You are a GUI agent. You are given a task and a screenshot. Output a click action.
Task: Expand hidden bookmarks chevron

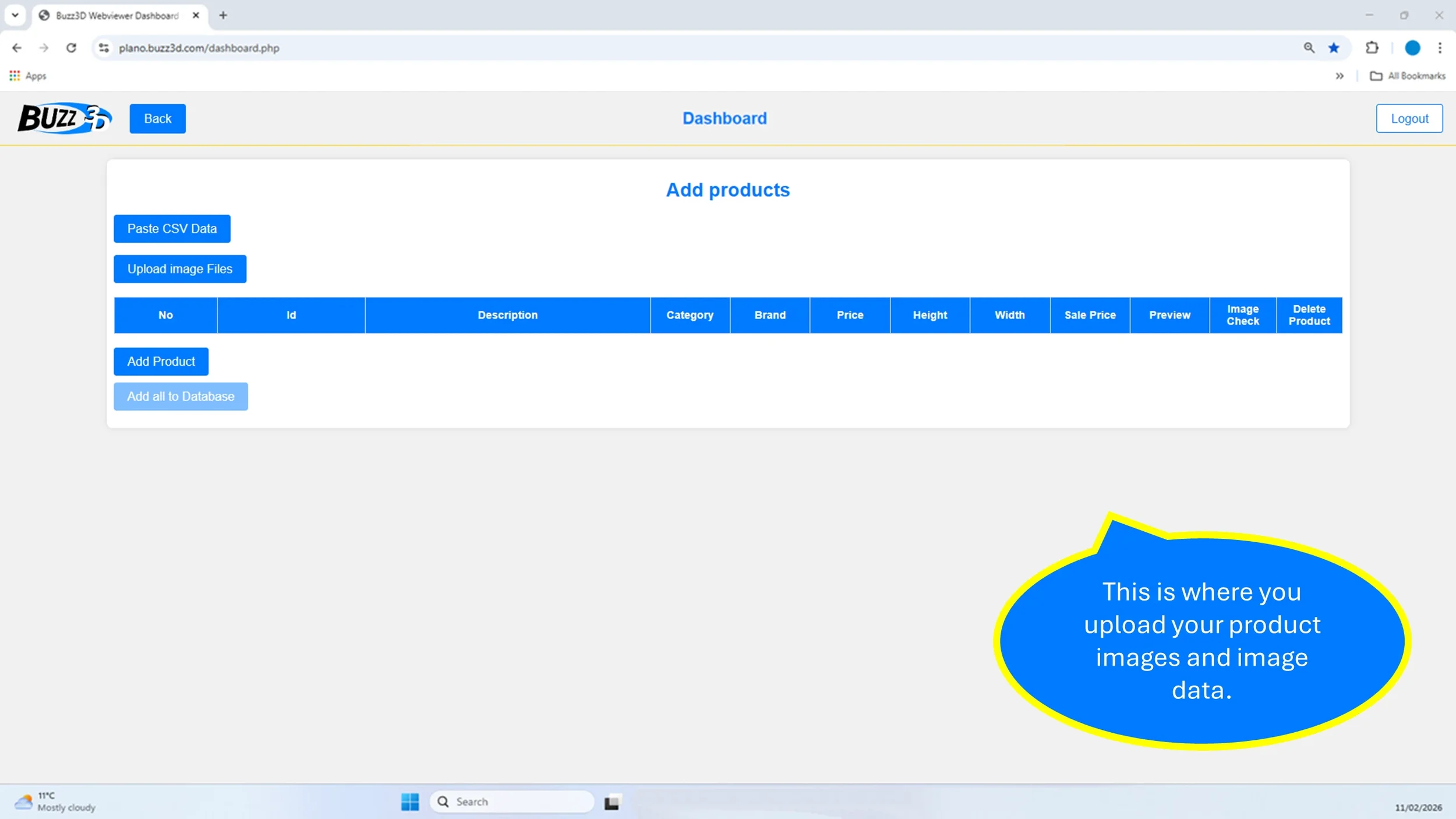pyautogui.click(x=1340, y=76)
